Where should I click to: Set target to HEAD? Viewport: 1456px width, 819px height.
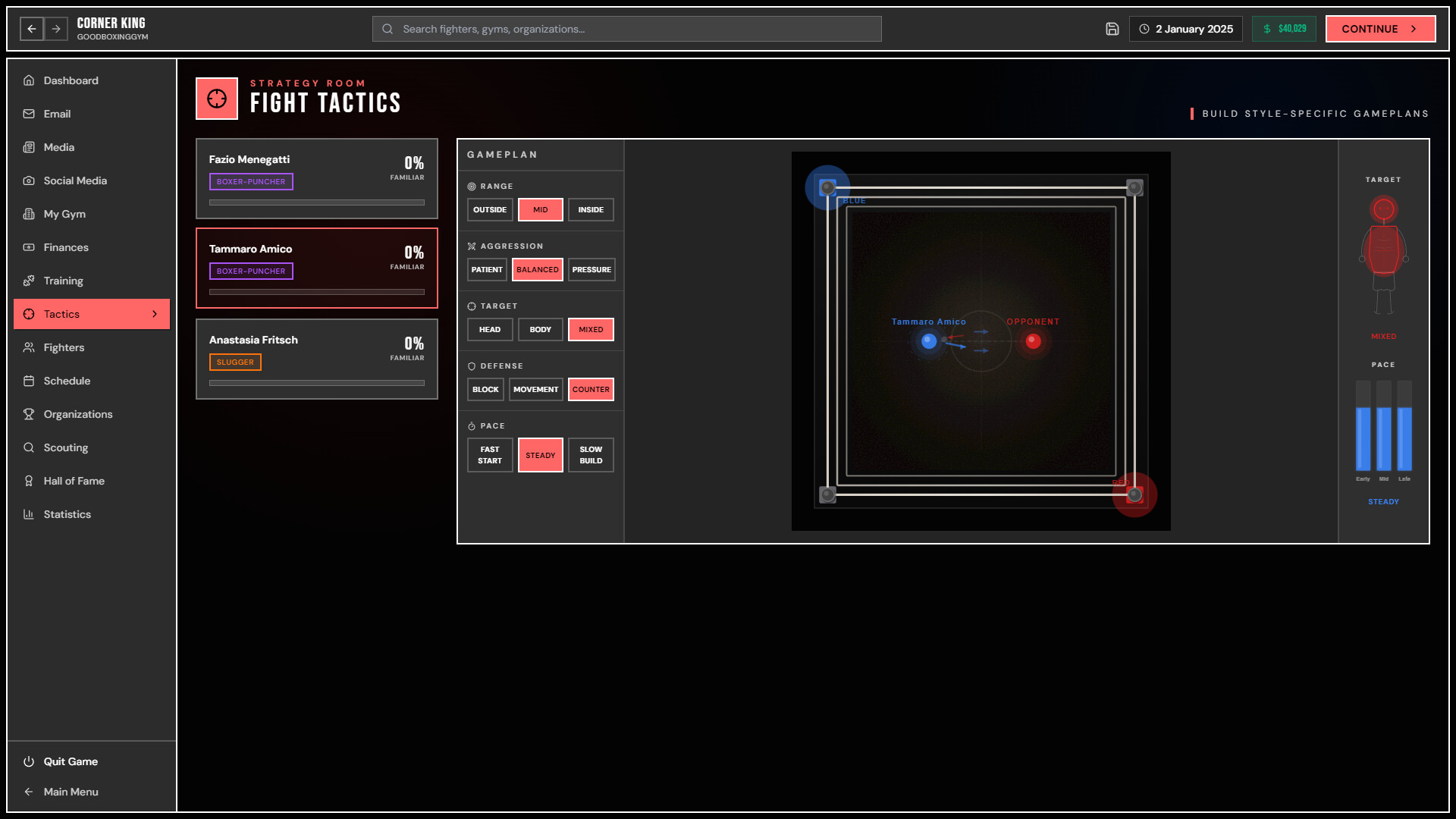point(490,329)
